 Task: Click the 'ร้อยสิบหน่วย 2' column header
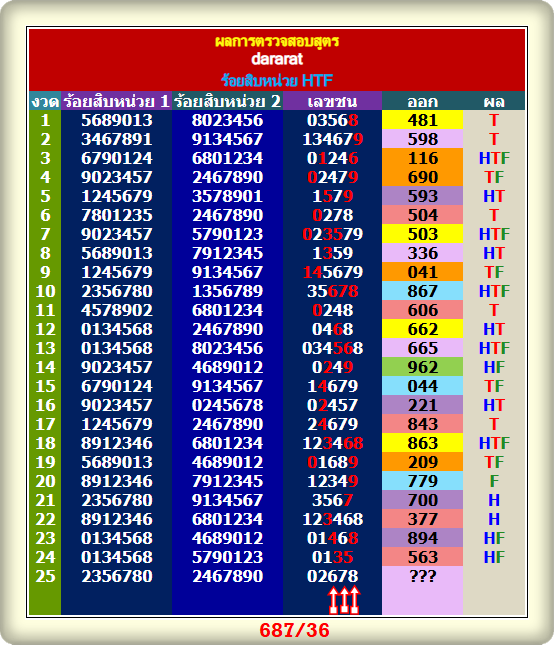pyautogui.click(x=227, y=101)
